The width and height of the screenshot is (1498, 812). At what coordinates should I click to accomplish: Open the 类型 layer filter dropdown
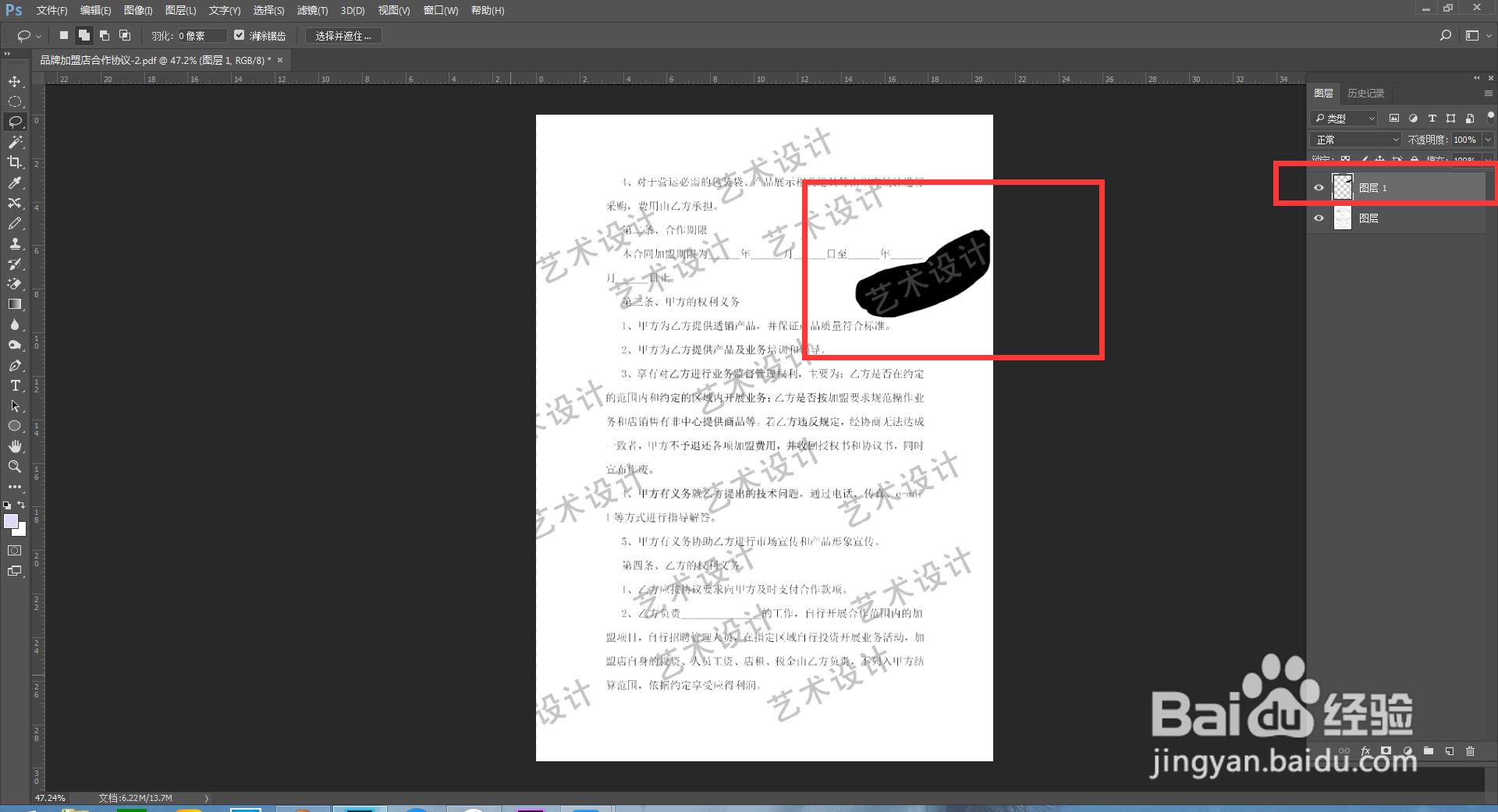tap(1344, 119)
